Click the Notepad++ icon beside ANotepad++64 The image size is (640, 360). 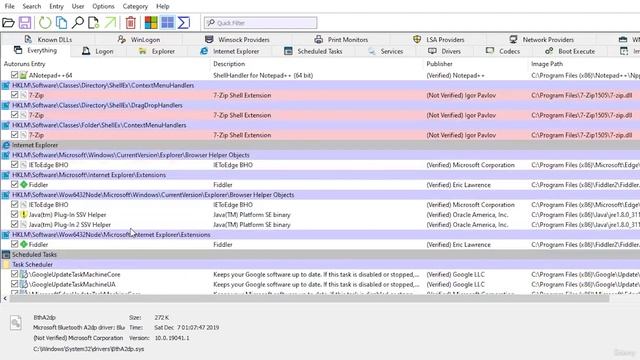24,75
